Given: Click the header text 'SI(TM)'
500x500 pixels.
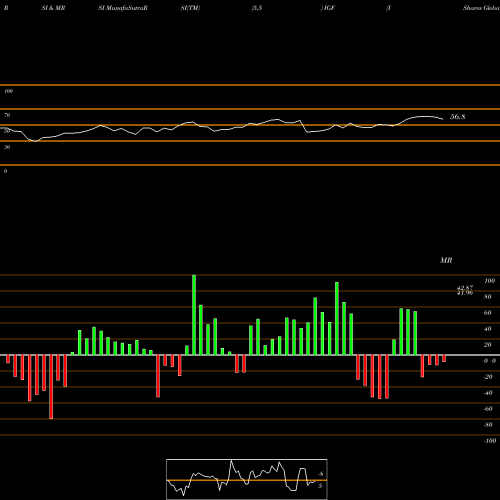Looking at the screenshot, I should point(190,8).
